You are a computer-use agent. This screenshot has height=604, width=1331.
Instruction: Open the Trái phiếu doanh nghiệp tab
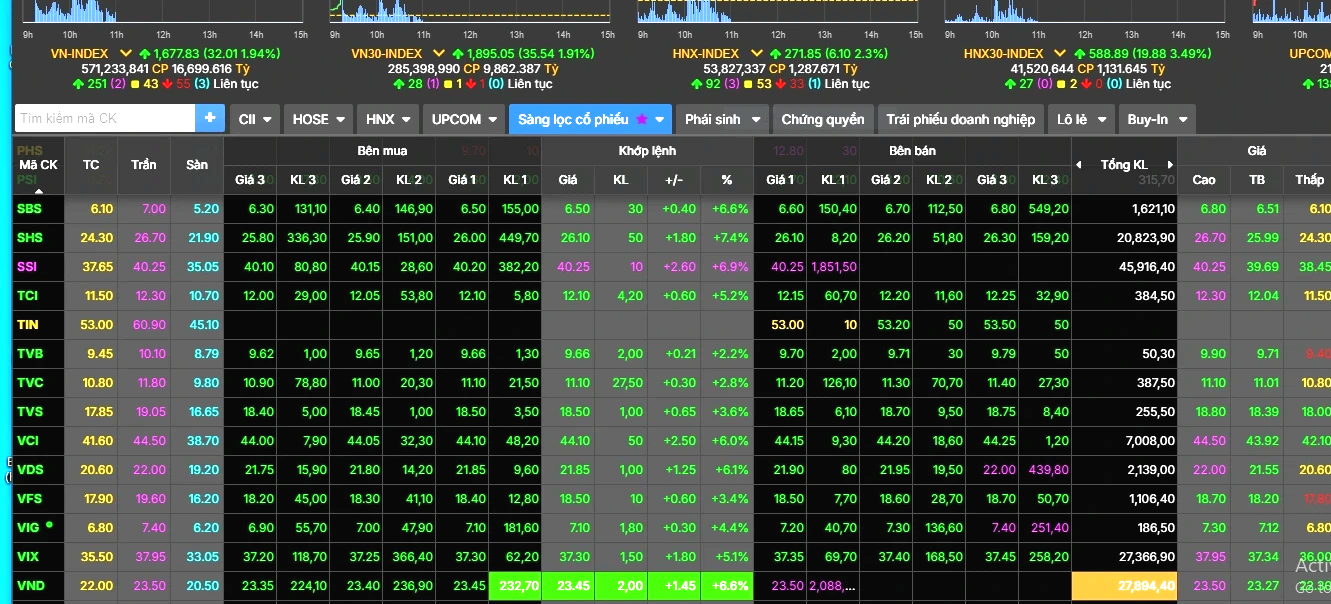pyautogui.click(x=960, y=119)
